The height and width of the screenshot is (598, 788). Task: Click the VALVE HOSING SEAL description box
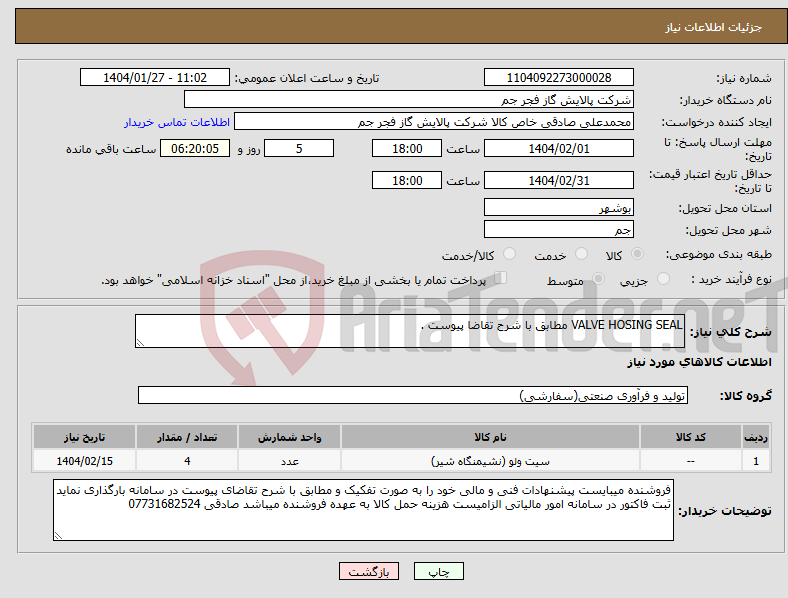[x=410, y=331]
